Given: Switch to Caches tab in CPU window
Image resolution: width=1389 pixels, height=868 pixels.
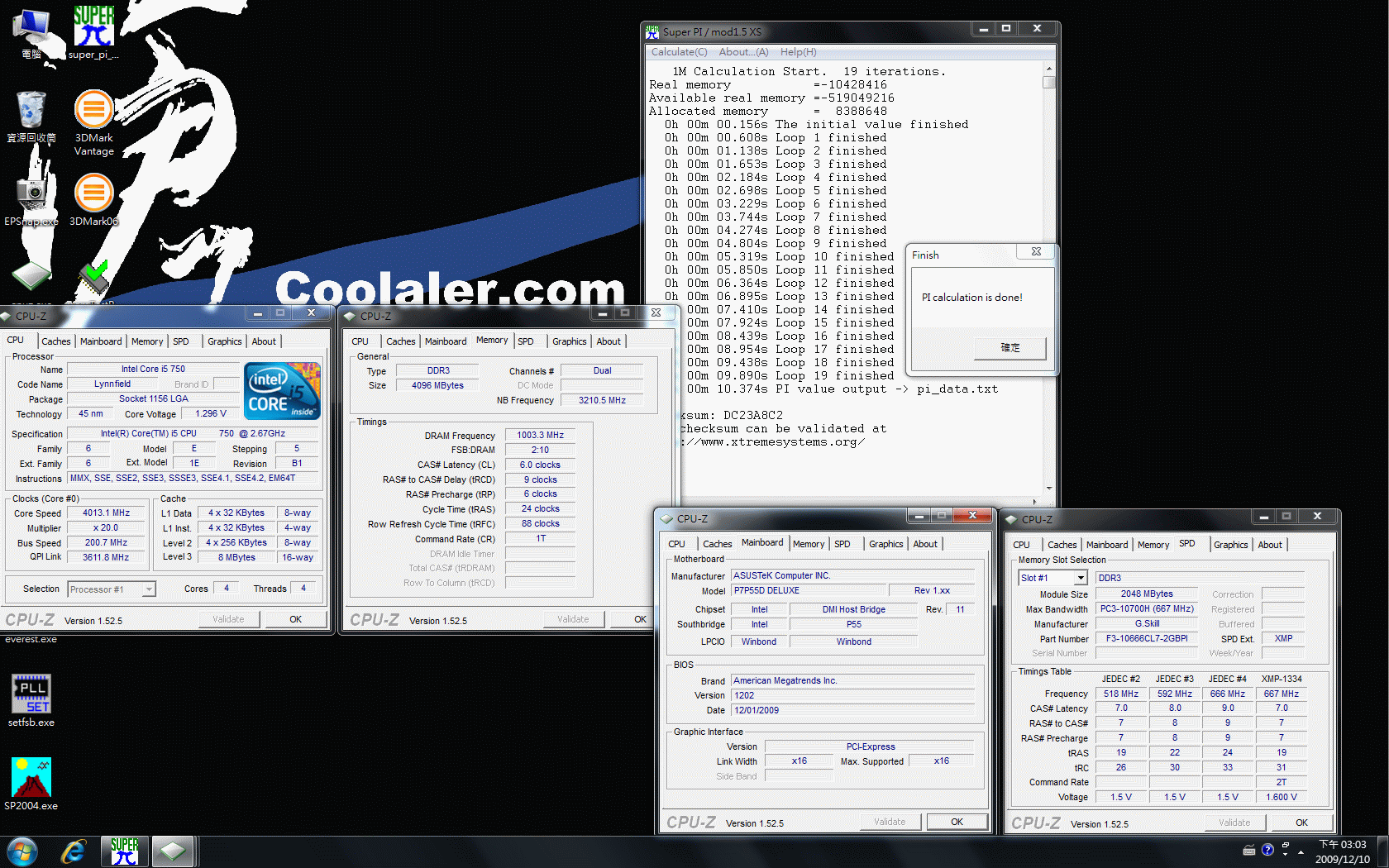Looking at the screenshot, I should click(x=56, y=341).
